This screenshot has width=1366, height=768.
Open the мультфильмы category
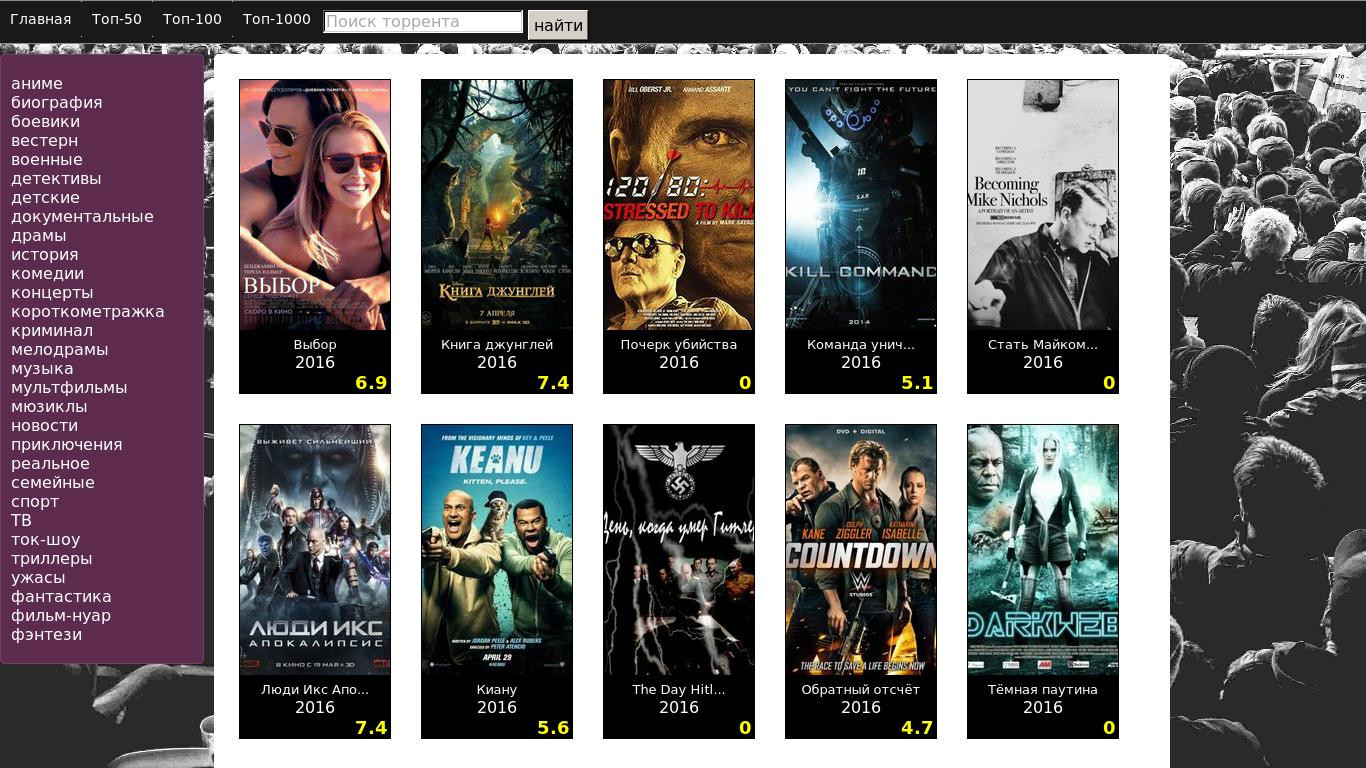[x=69, y=388]
